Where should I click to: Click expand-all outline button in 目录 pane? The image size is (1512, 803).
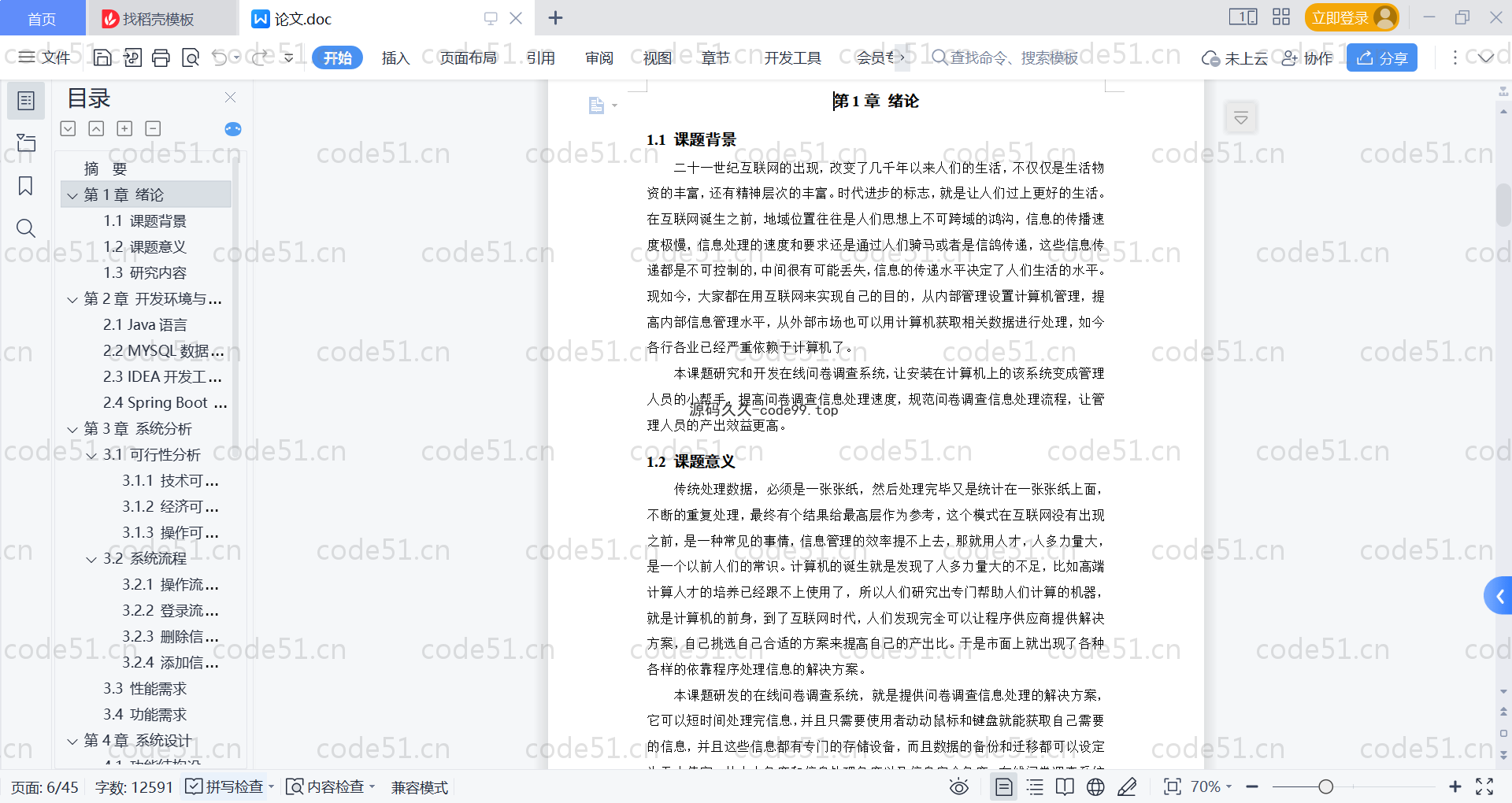(69, 128)
